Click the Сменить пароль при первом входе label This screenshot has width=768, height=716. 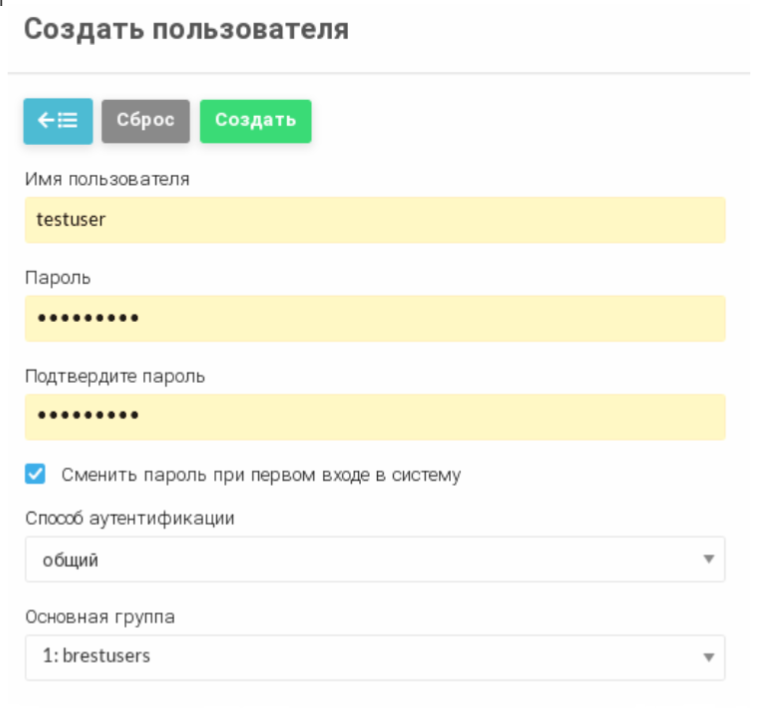(x=260, y=475)
